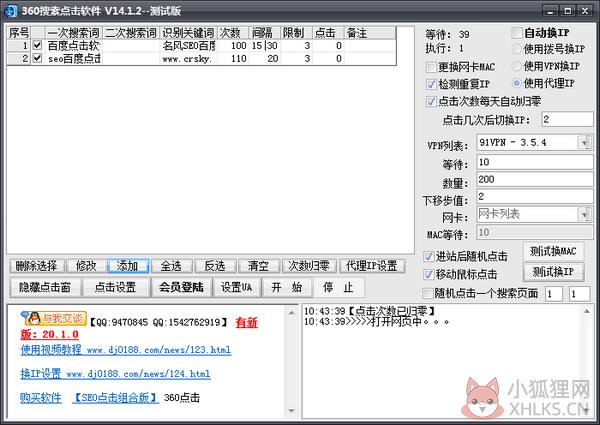600x425 pixels.
Task: Click the 备注 column header
Action: pos(370,33)
